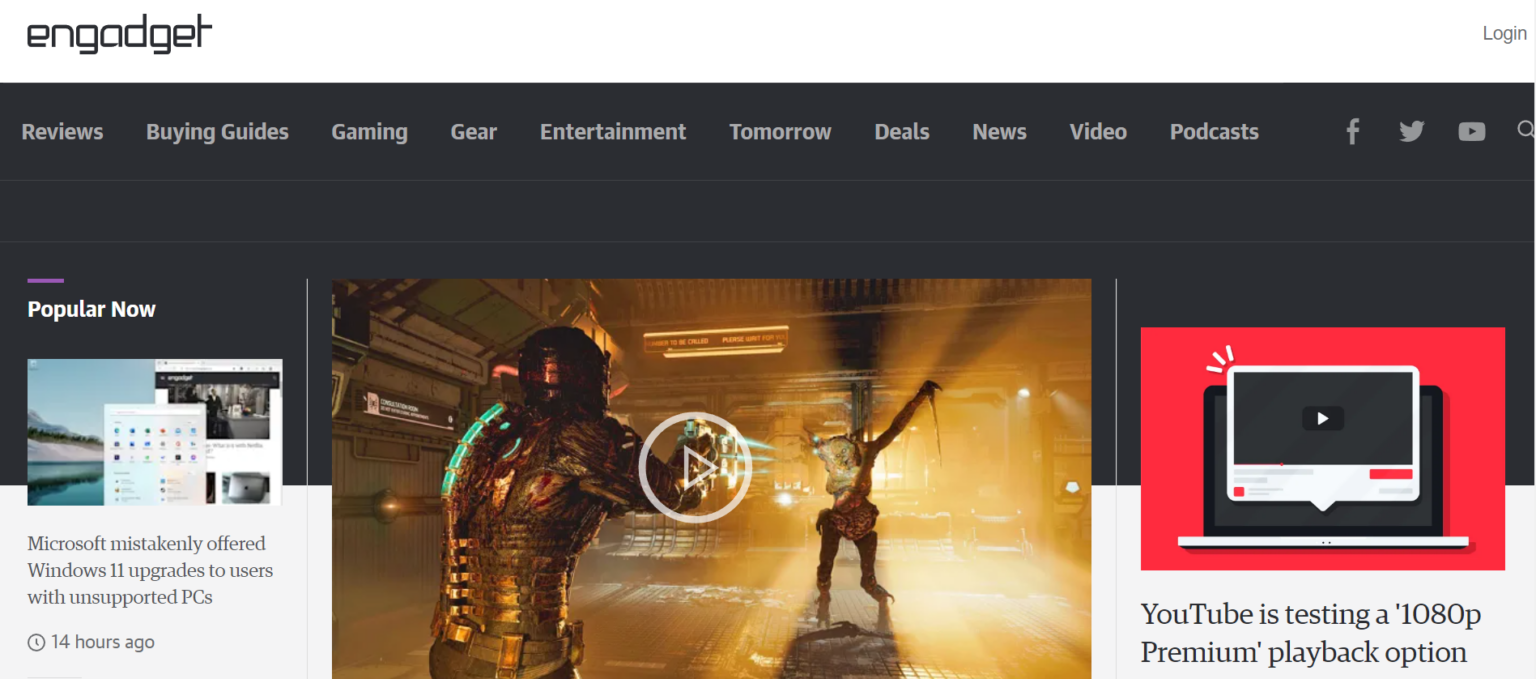Screen dimensions: 1536x679
Task: Open the Gear section
Action: pos(473,132)
